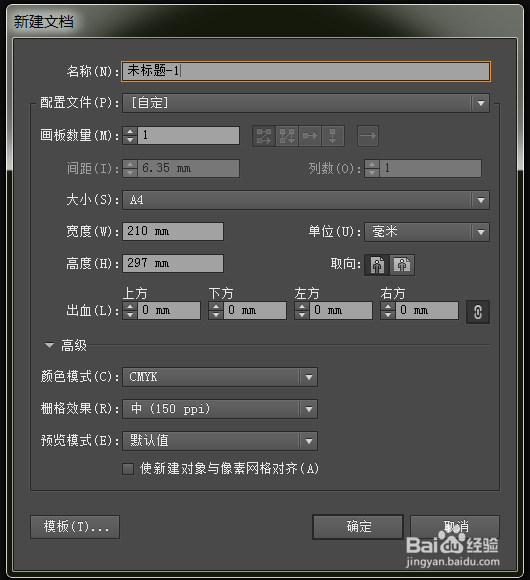Screen dimensions: 530x580
Task: Click the 取向 orientation label
Action: coord(345,264)
